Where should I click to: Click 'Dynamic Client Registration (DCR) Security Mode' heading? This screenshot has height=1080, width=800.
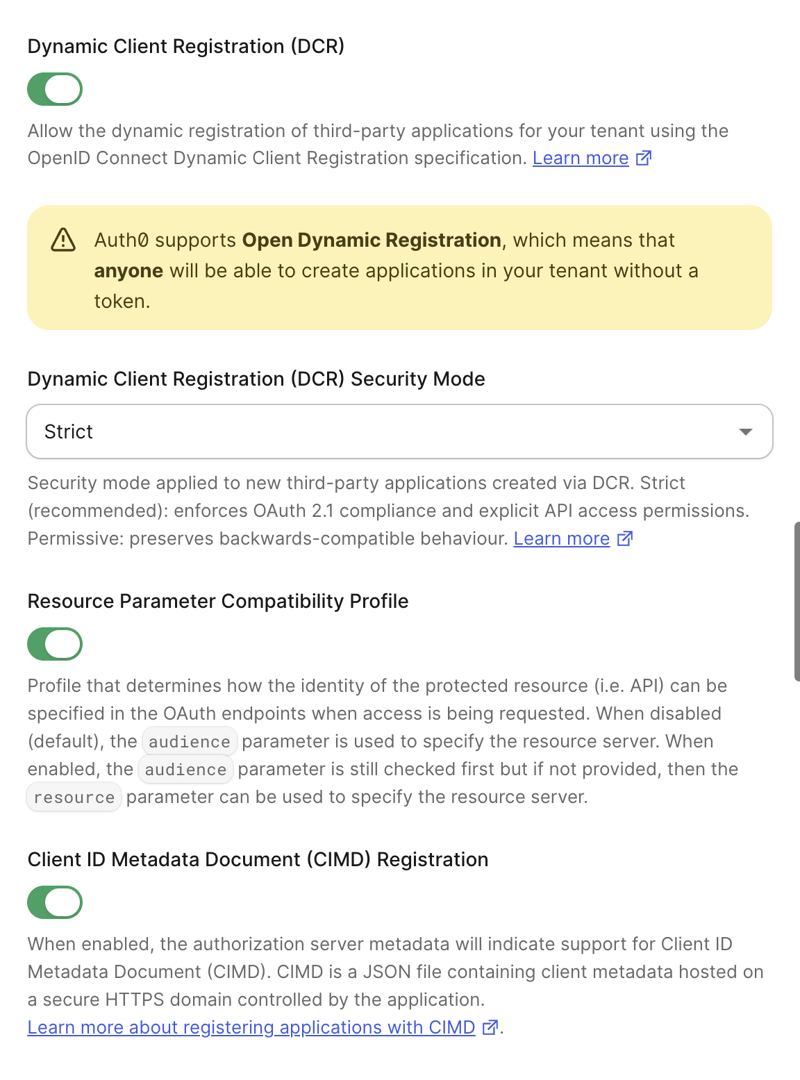pos(256,379)
